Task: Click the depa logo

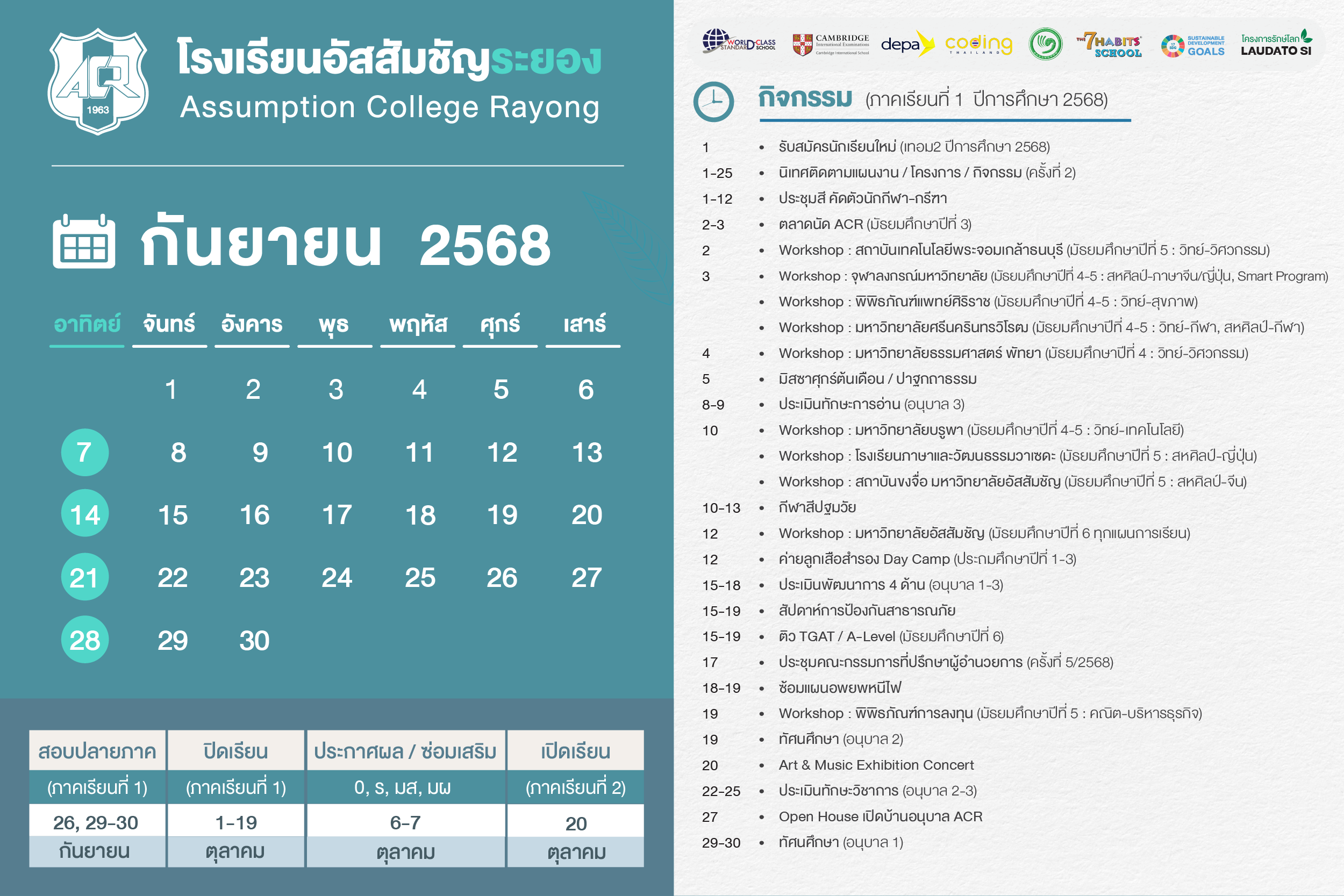Action: click(907, 44)
